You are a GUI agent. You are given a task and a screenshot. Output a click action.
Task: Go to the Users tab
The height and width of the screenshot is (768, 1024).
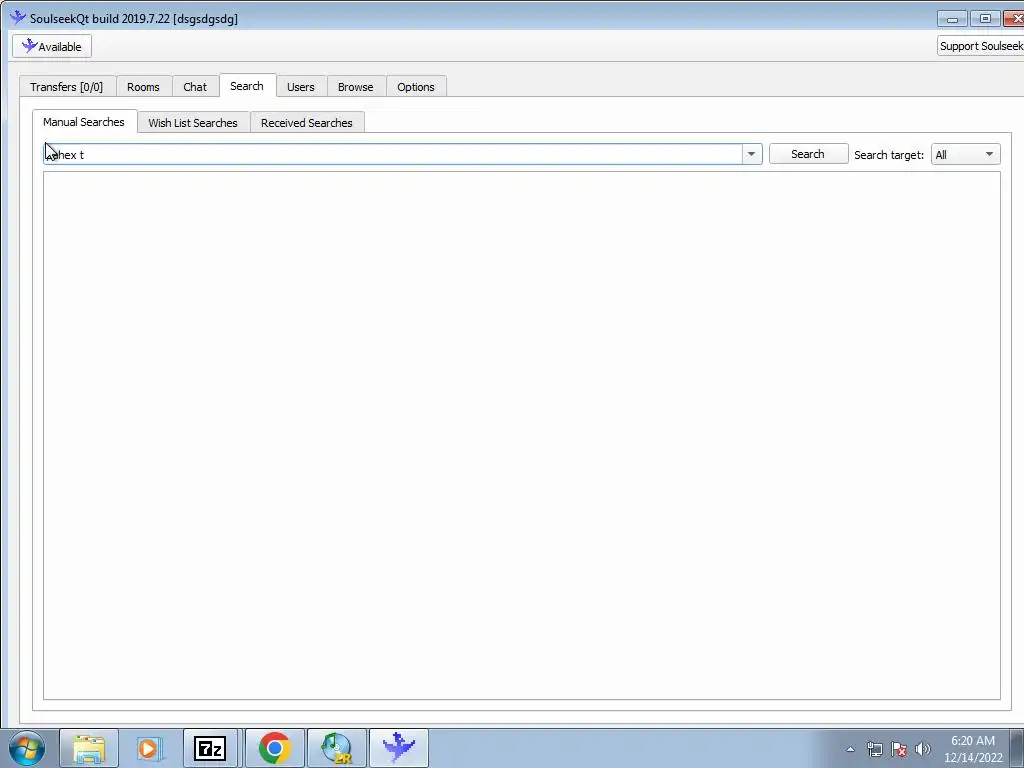pyautogui.click(x=300, y=87)
